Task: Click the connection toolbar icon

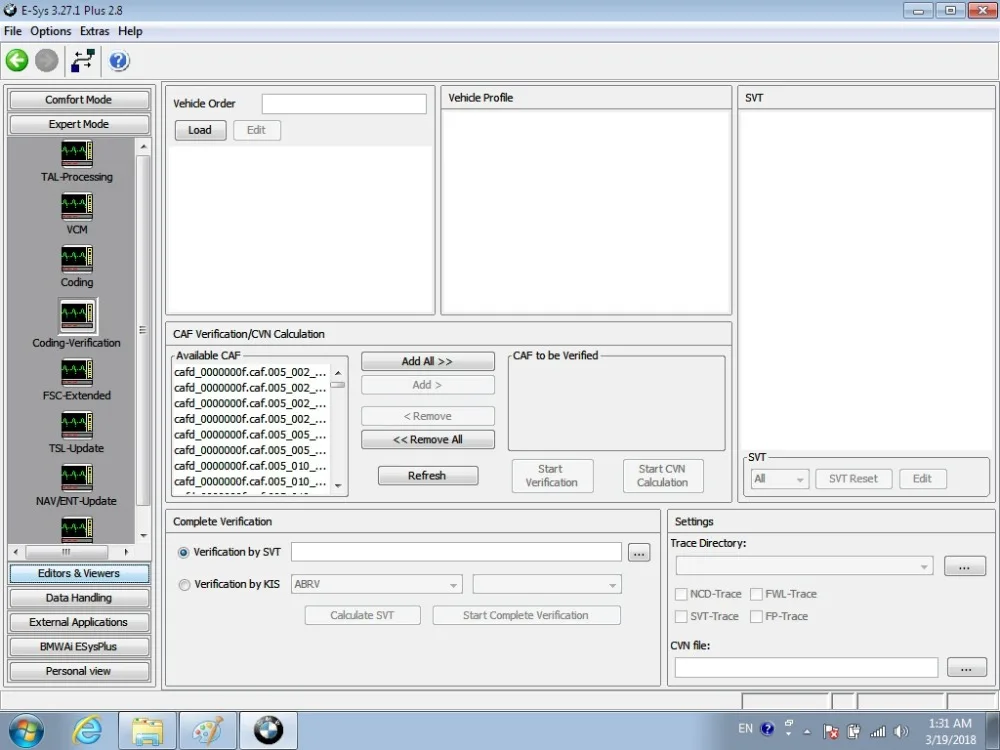Action: pyautogui.click(x=83, y=61)
